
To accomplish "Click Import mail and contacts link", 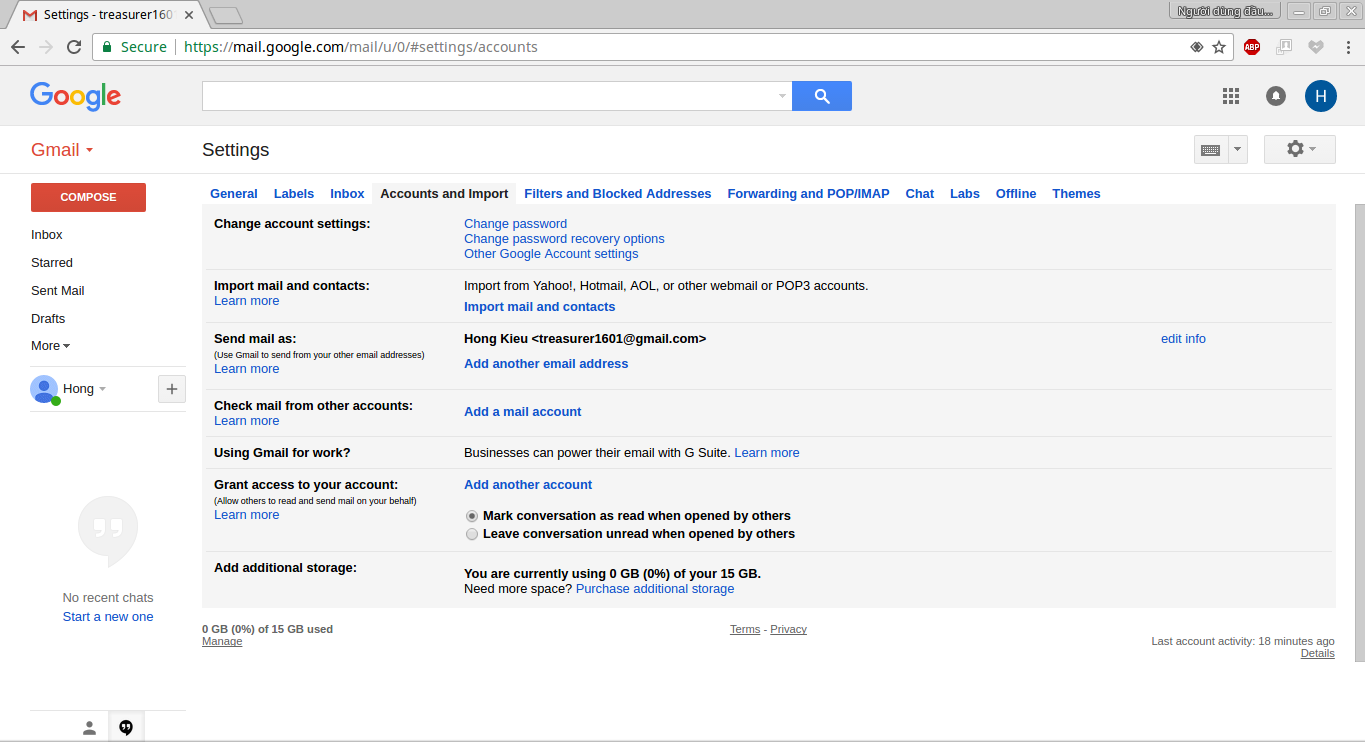I will click(540, 307).
